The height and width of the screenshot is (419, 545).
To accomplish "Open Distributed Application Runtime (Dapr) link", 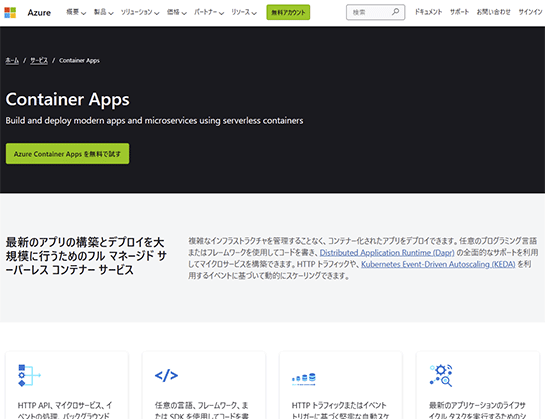I will 387,252.
